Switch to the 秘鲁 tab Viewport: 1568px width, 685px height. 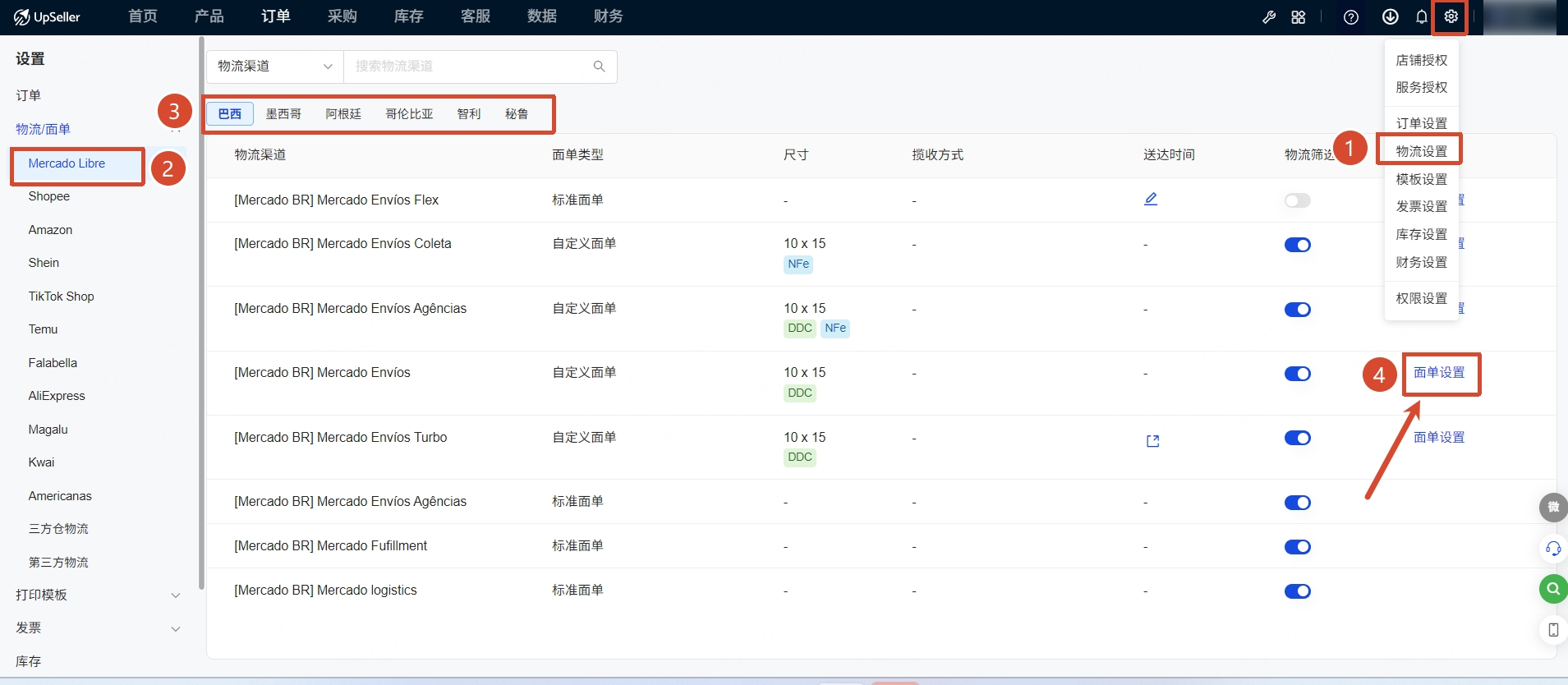517,114
